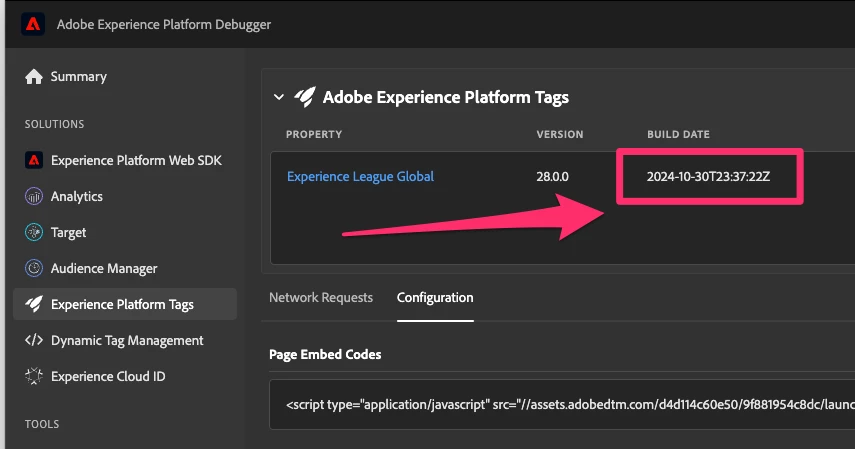Switch to the Network Requests tab
Viewport: 855px width, 449px height.
pyautogui.click(x=321, y=298)
